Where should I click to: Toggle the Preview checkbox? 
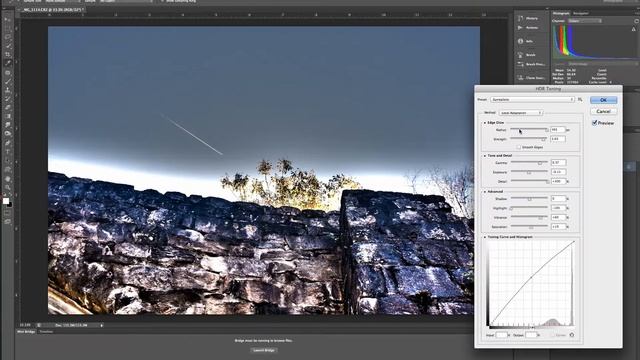click(x=595, y=122)
